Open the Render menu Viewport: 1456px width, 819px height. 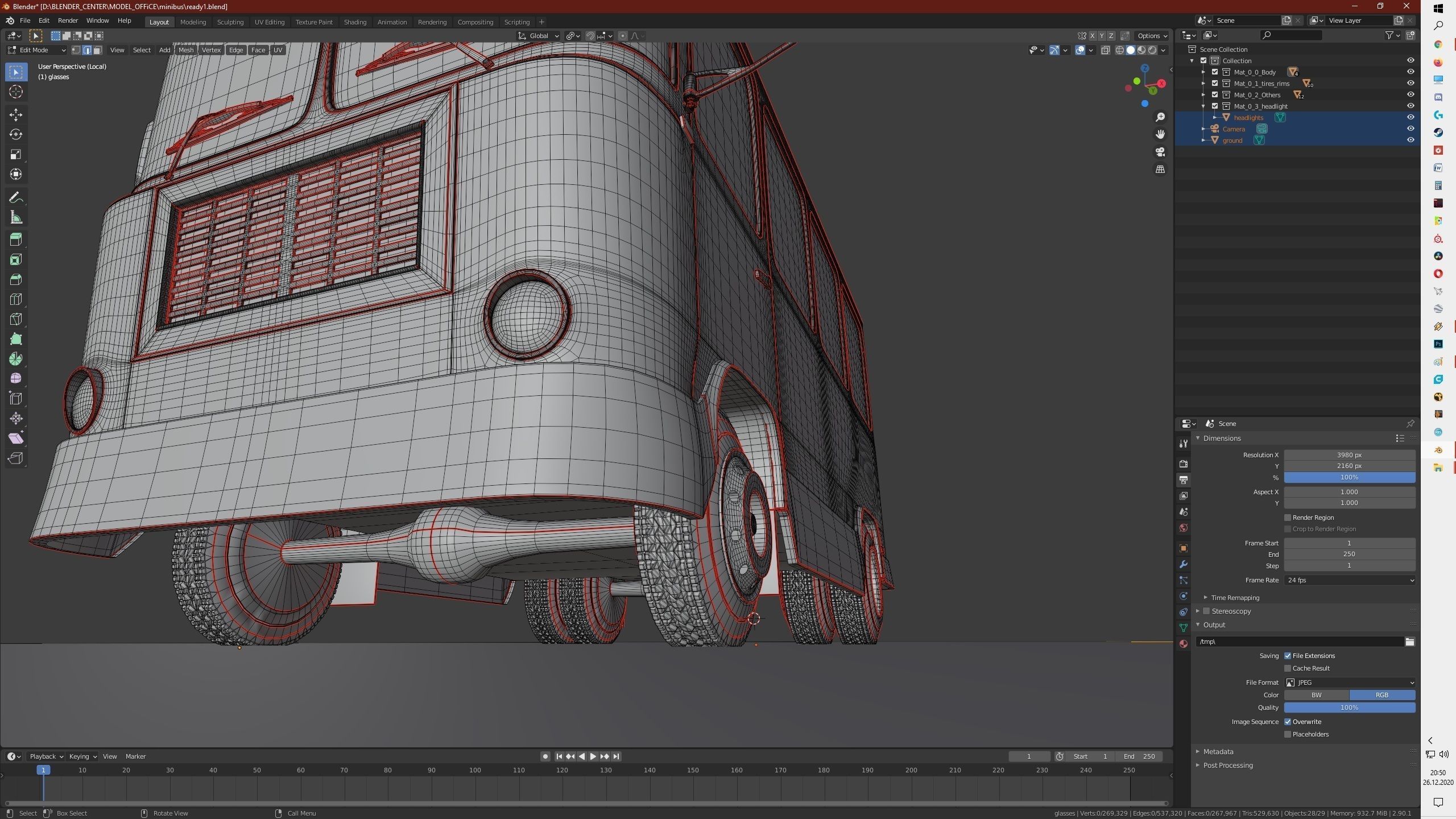click(x=68, y=20)
